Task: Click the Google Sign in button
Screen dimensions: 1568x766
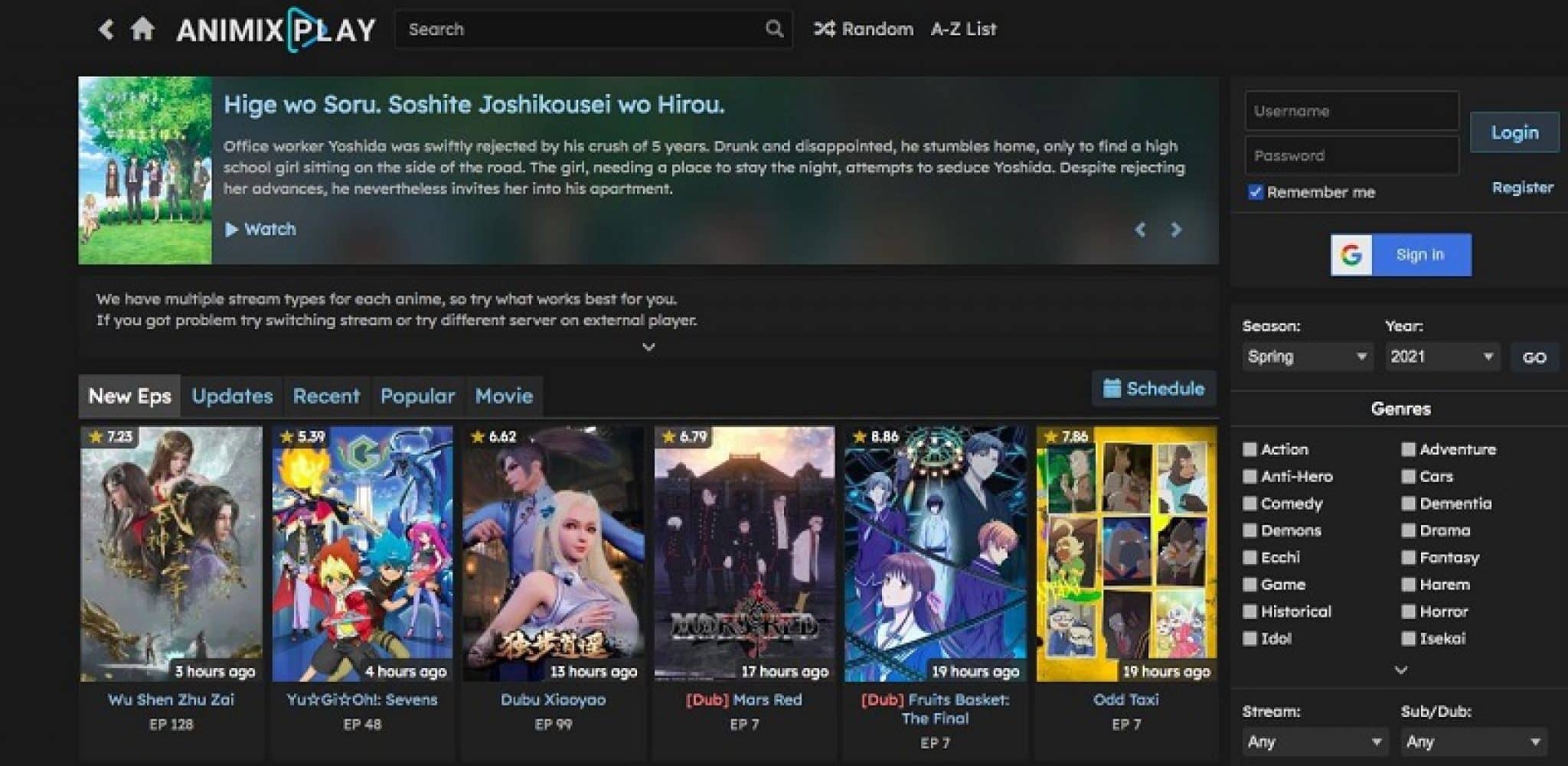Action: pos(1400,255)
